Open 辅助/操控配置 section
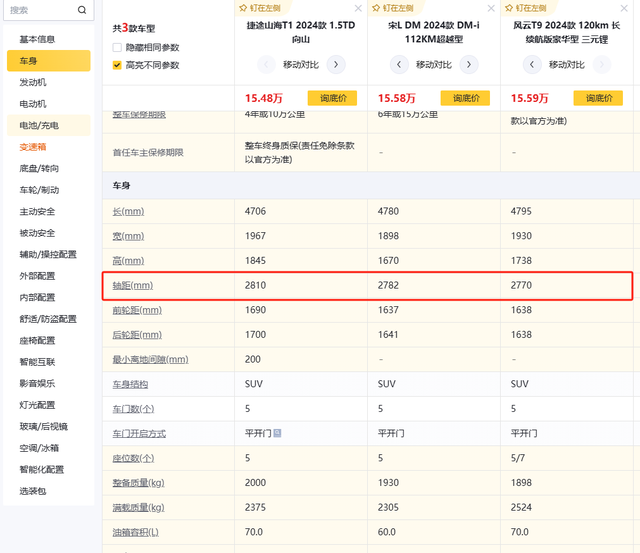The image size is (640, 553). coord(48,254)
